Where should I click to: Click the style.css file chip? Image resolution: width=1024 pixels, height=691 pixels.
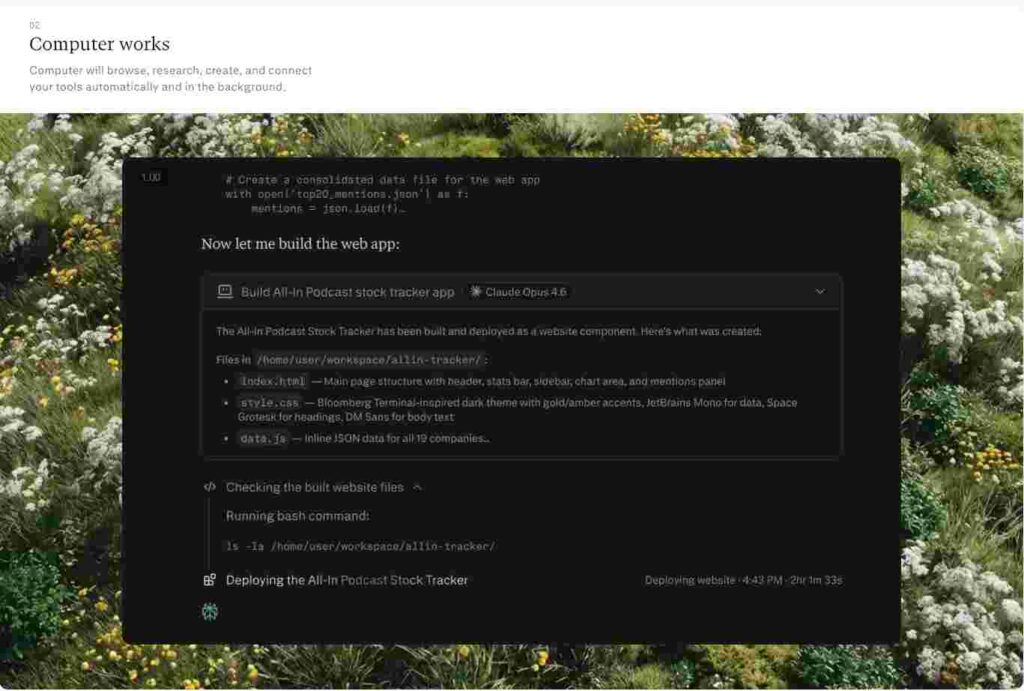[269, 403]
